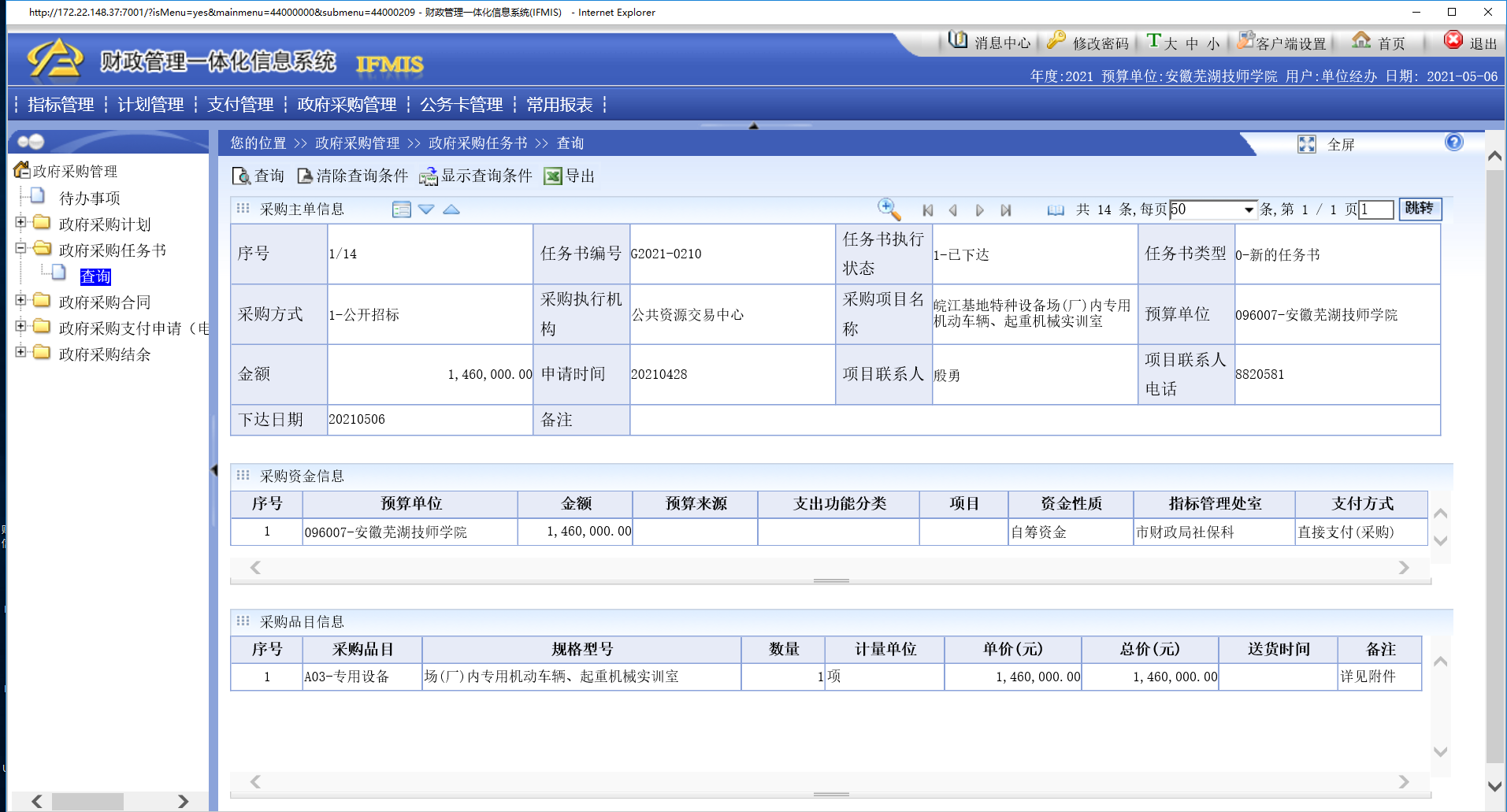1507x812 pixels.
Task: Click the magnifier zoom icon in pager
Action: click(889, 209)
